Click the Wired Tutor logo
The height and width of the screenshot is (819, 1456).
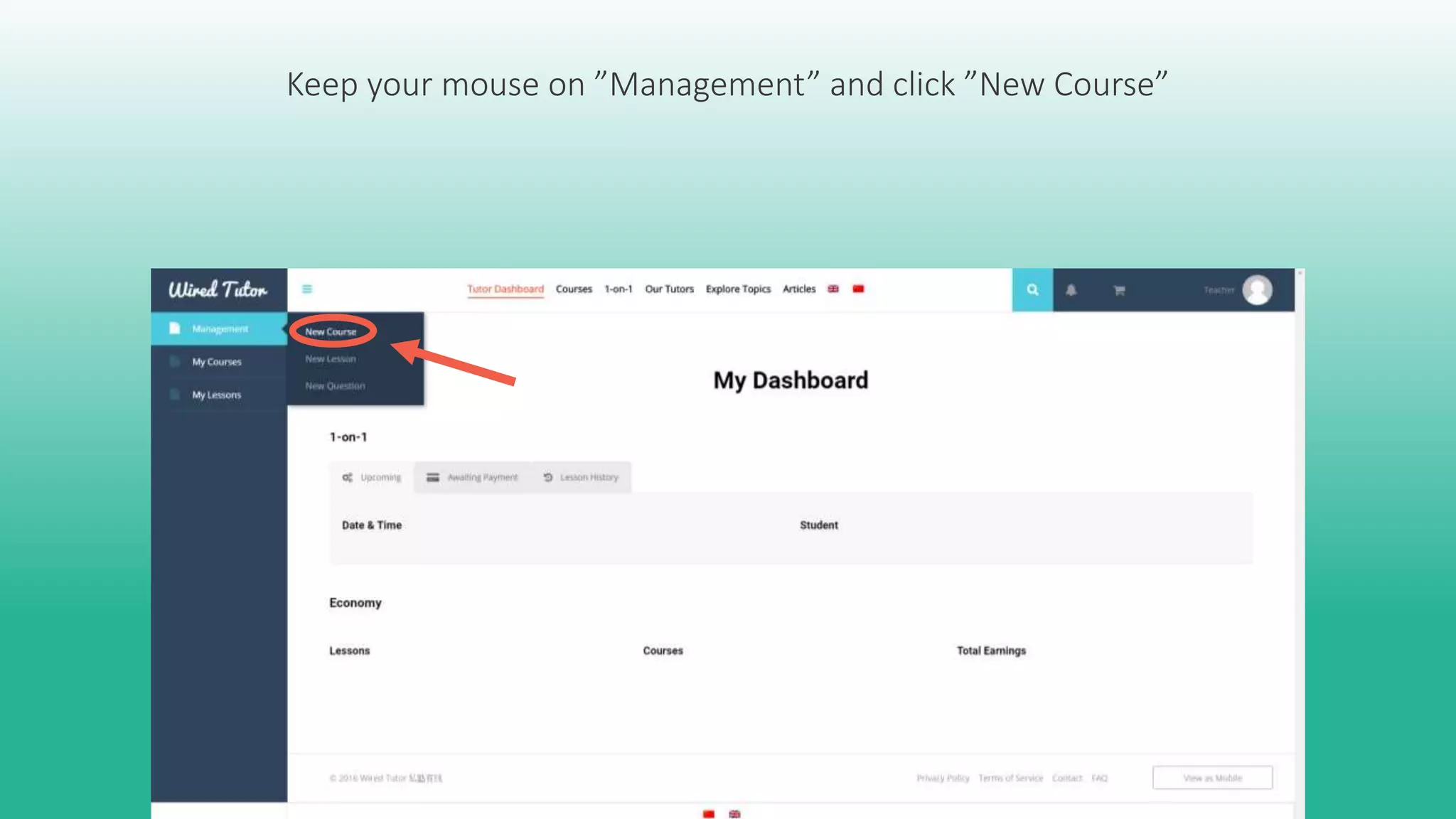click(x=218, y=289)
